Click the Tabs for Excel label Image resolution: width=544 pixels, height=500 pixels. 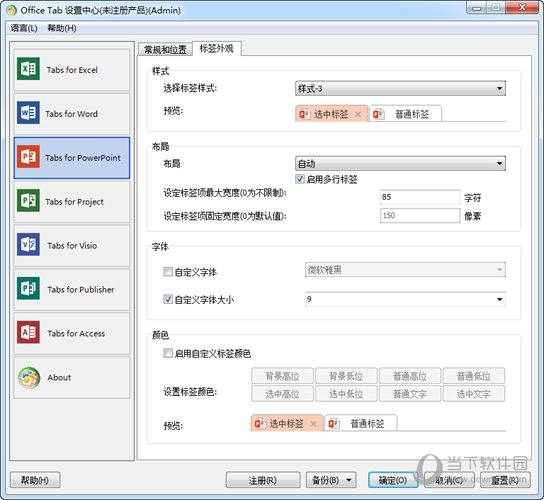coord(72,70)
